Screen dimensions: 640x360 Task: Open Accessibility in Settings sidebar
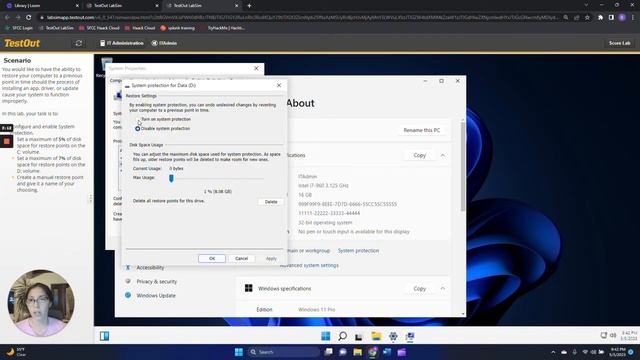click(x=150, y=268)
